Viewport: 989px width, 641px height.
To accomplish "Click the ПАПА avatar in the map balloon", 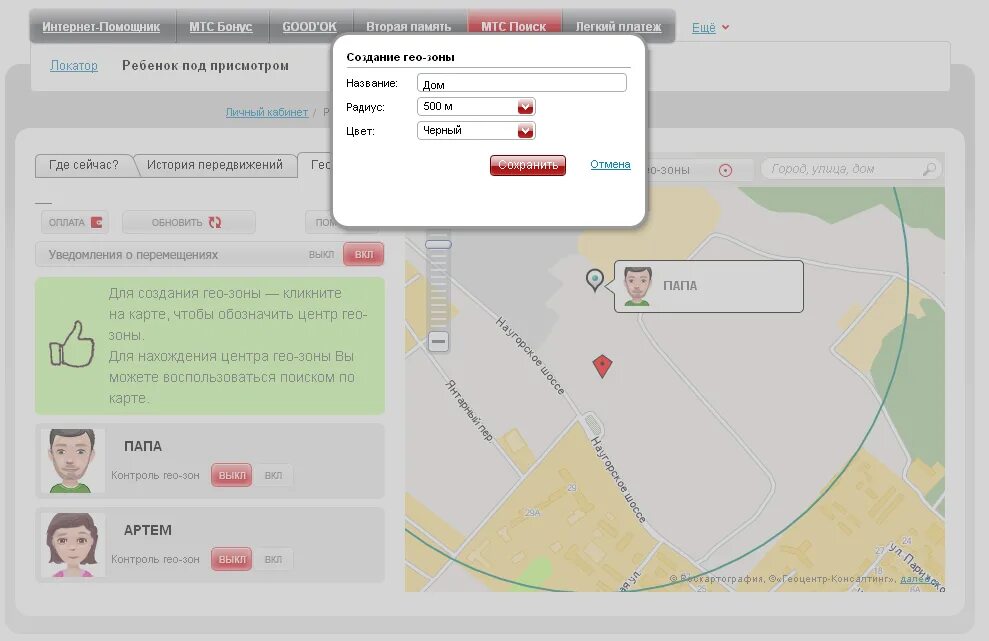I will 637,286.
